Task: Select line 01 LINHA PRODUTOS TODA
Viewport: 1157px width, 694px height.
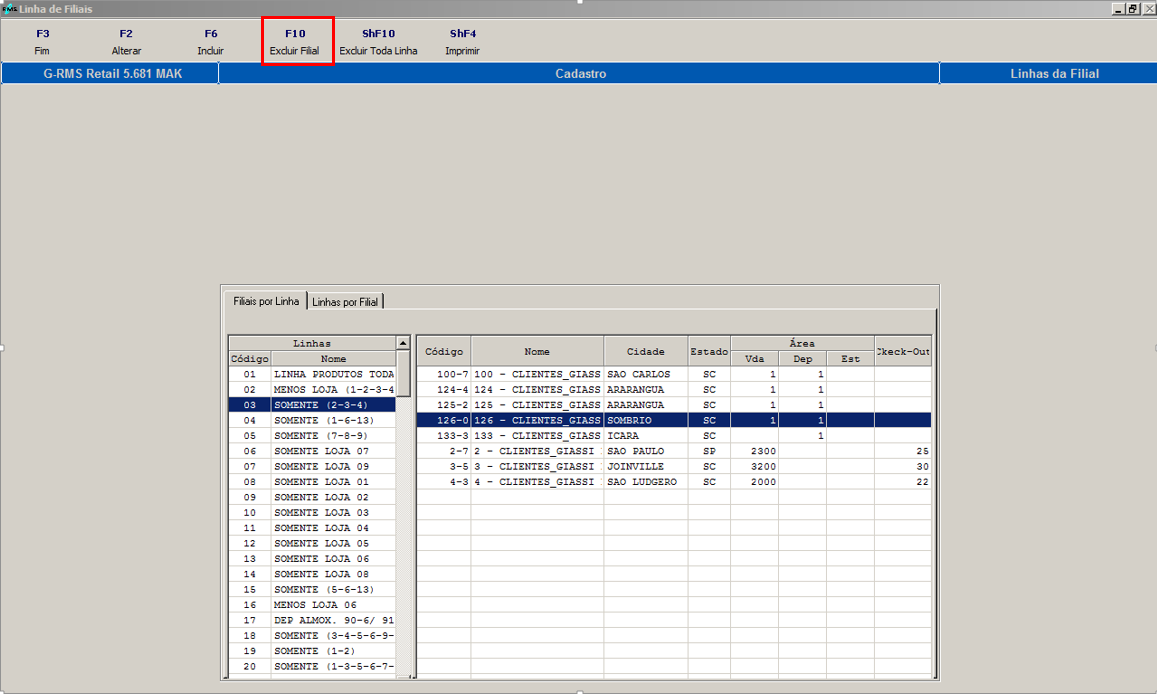Action: pyautogui.click(x=312, y=374)
